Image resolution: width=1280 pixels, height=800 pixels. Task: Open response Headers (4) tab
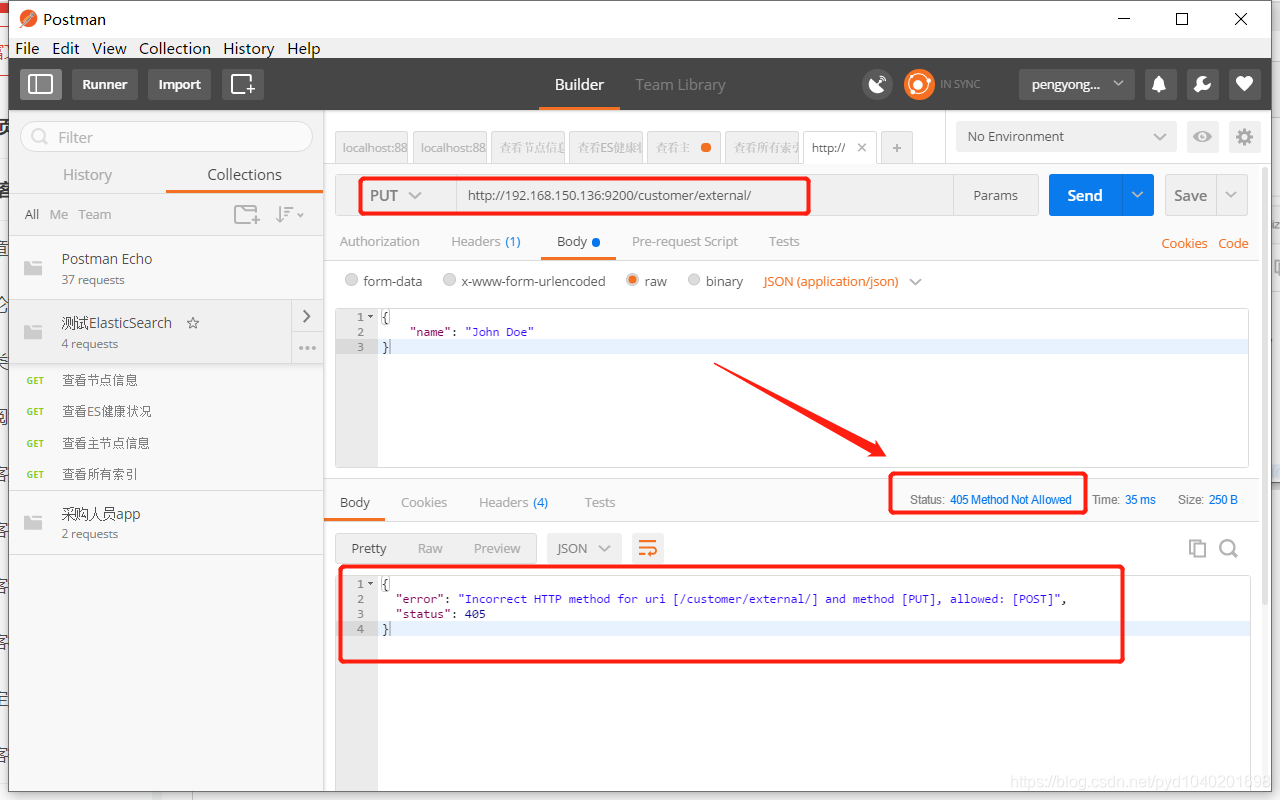[x=513, y=502]
